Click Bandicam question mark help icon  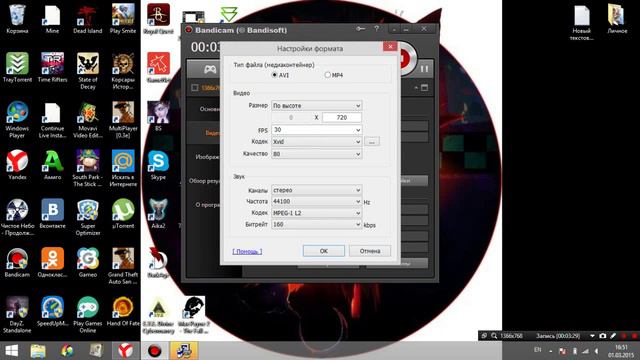coord(376,29)
